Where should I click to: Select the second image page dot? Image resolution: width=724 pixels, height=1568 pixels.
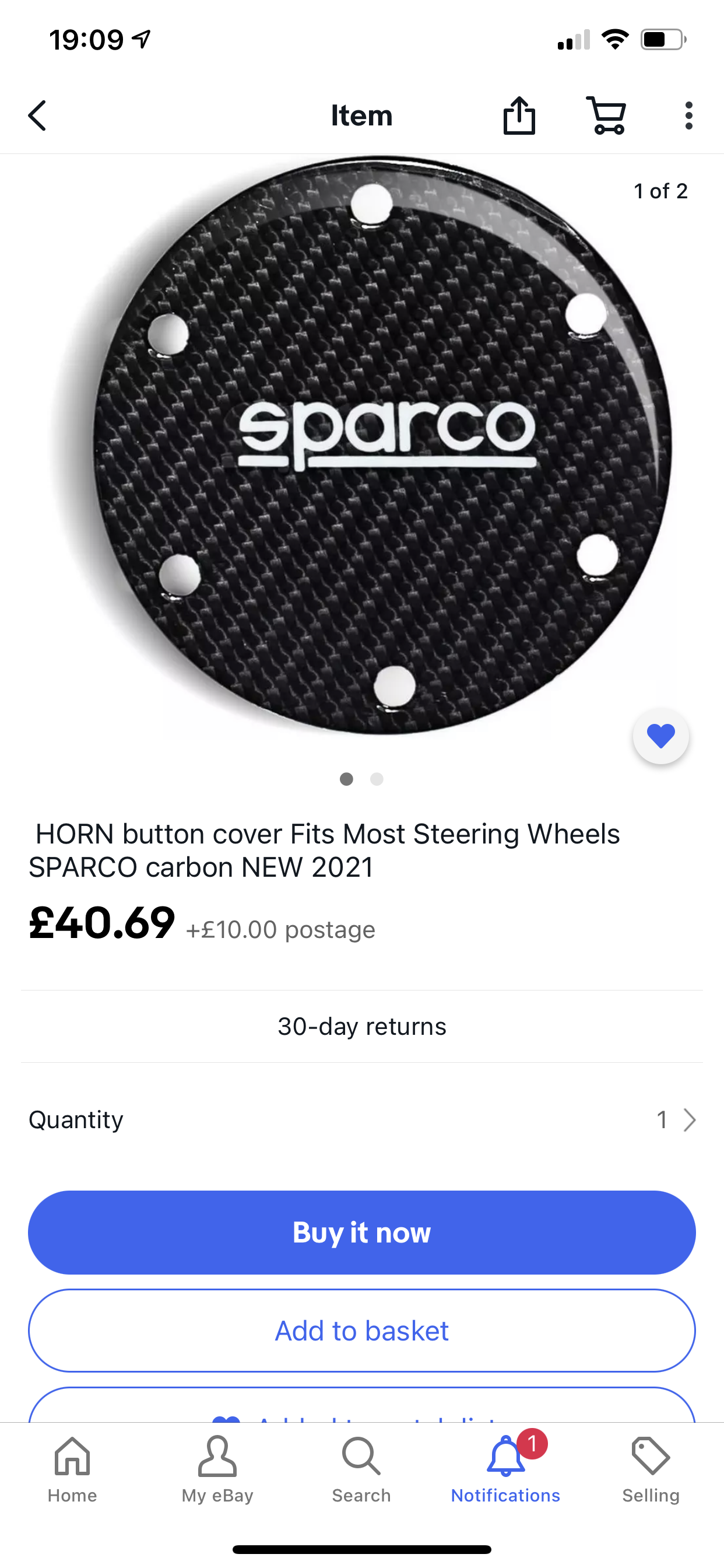(x=377, y=779)
